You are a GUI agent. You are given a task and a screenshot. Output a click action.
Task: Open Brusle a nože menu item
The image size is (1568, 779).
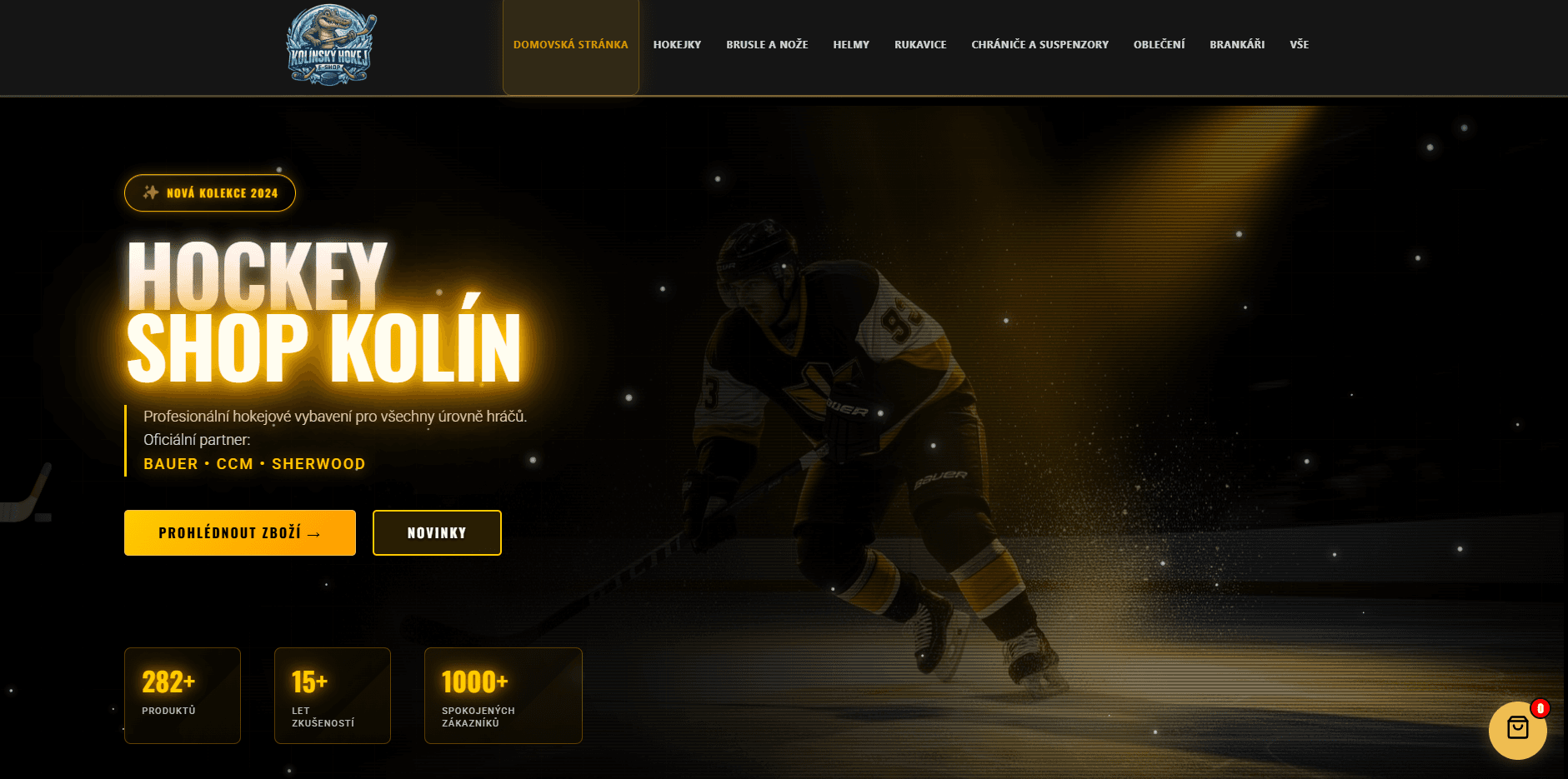click(x=767, y=45)
